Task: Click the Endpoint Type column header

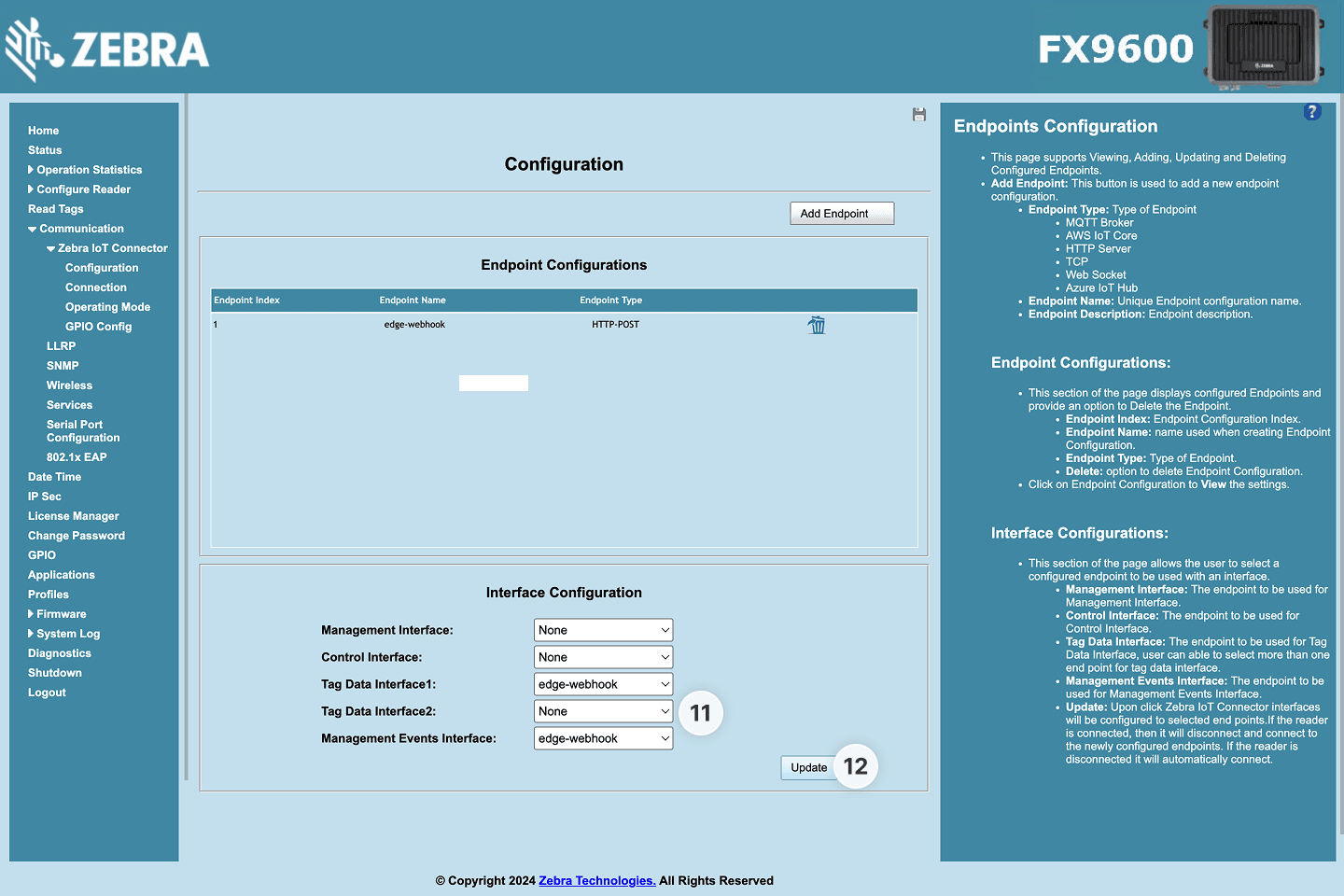Action: pyautogui.click(x=611, y=301)
